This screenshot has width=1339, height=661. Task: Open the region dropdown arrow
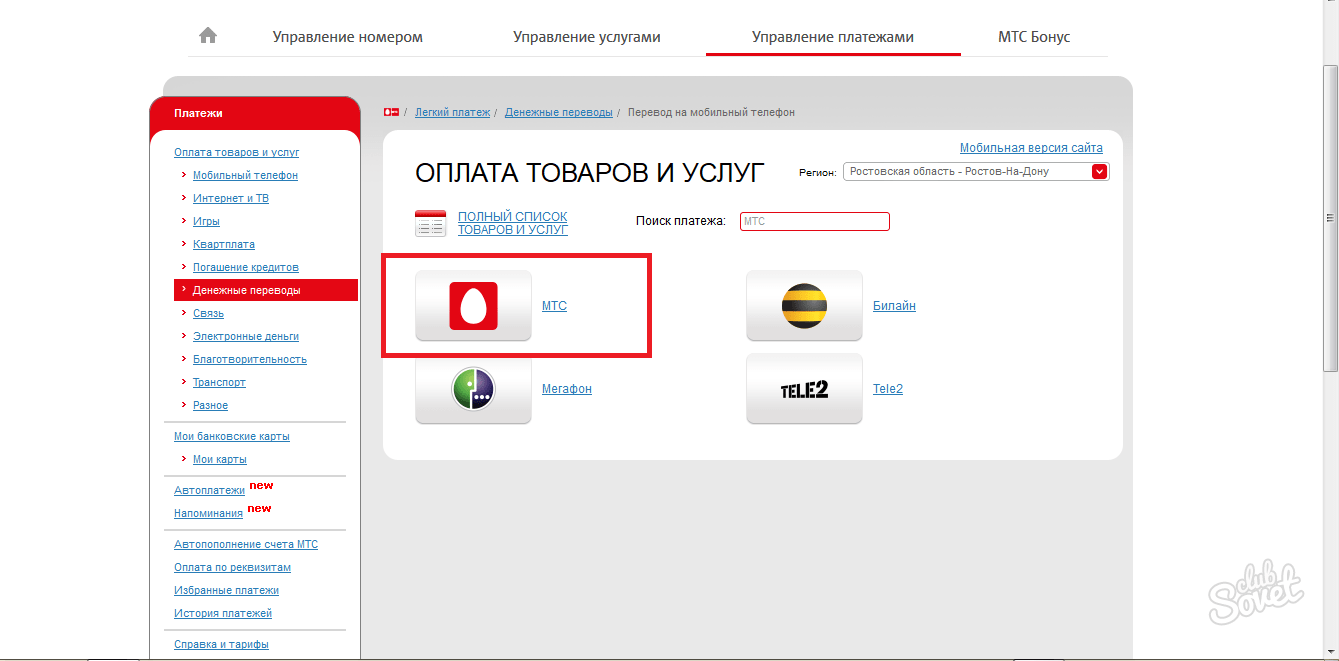click(1100, 171)
